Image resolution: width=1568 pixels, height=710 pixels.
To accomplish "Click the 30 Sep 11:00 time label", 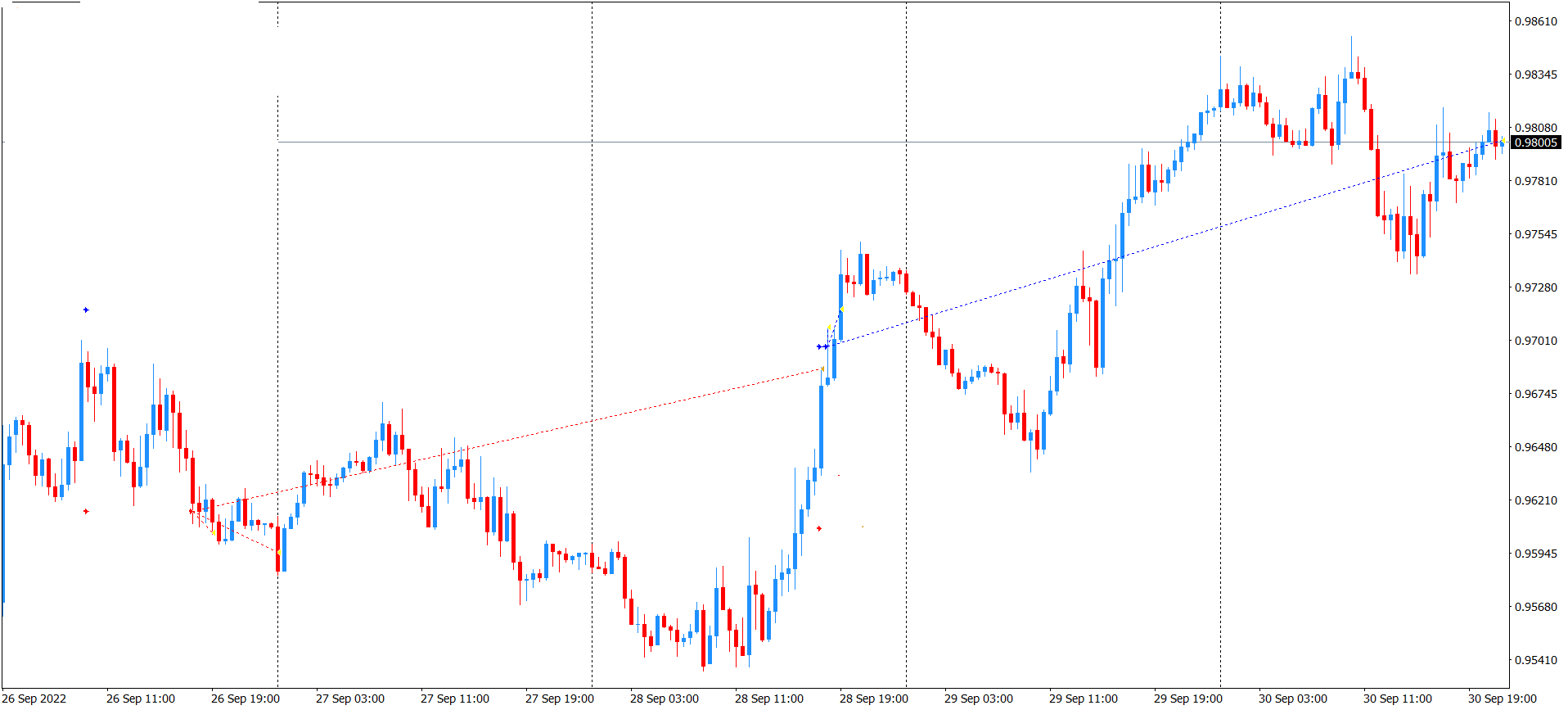I will [1398, 699].
